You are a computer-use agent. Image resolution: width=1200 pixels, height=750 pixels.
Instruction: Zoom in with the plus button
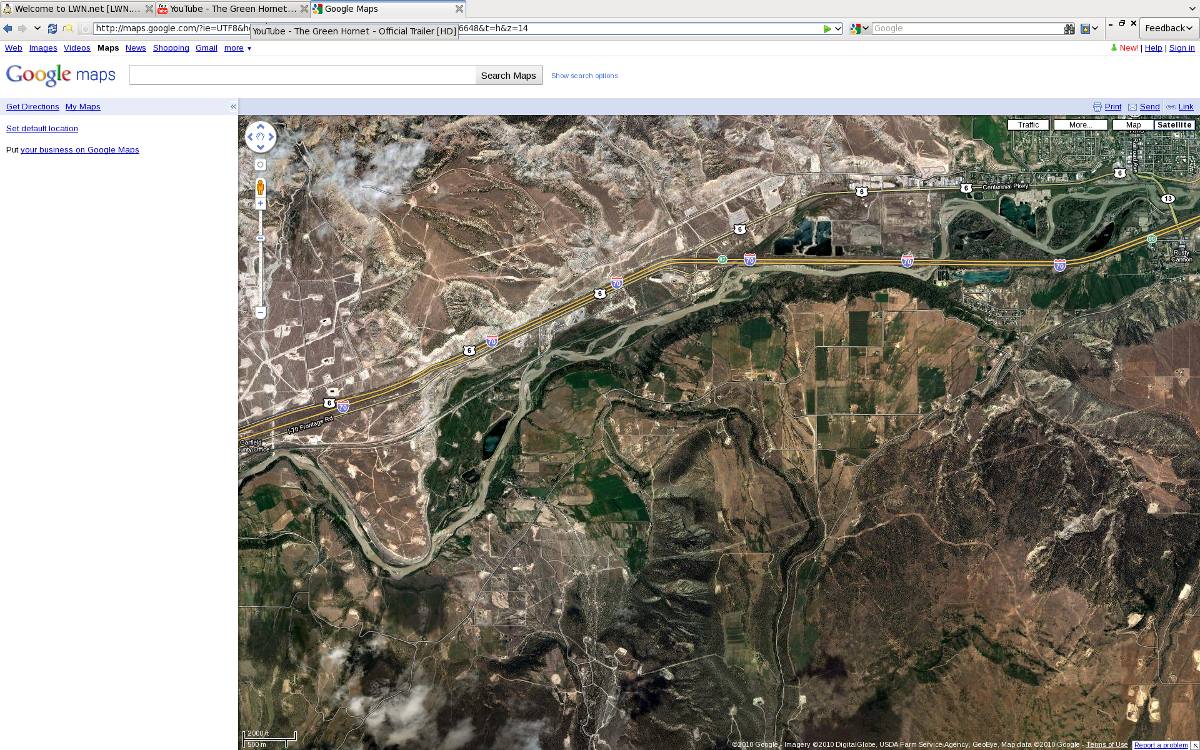tap(260, 203)
